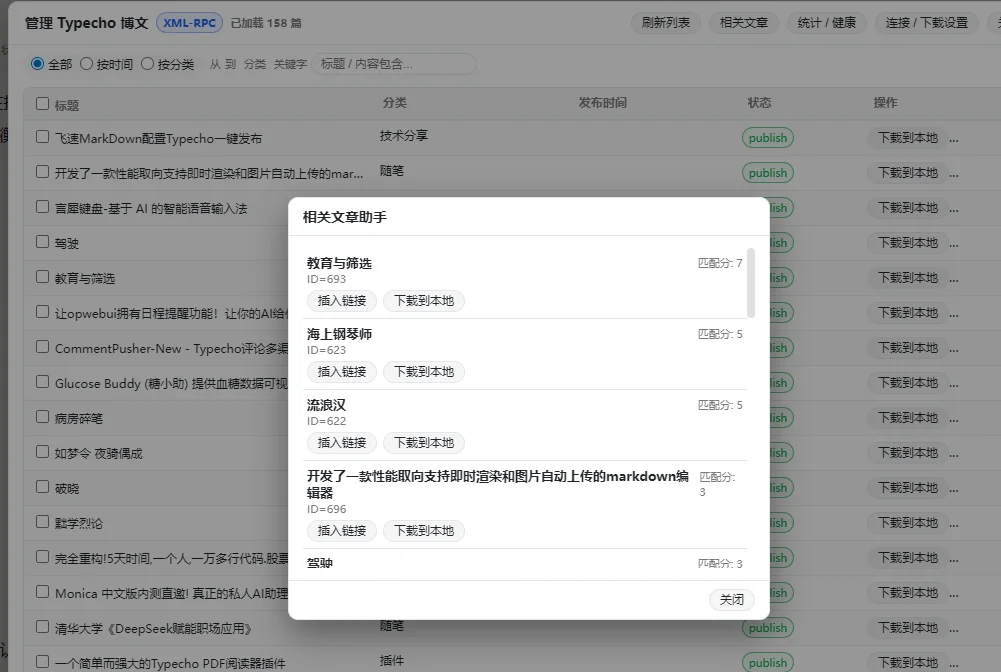Click the XML-RPC badge in header
Image resolution: width=1001 pixels, height=672 pixels.
(x=189, y=22)
